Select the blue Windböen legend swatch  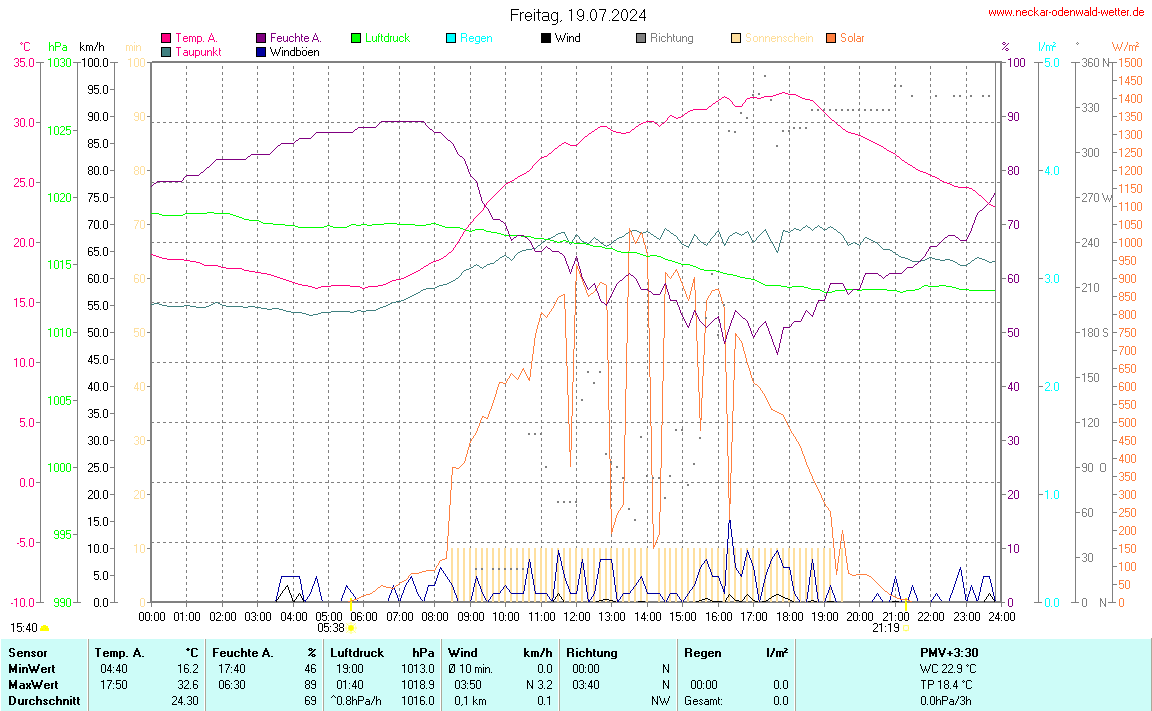coord(261,51)
